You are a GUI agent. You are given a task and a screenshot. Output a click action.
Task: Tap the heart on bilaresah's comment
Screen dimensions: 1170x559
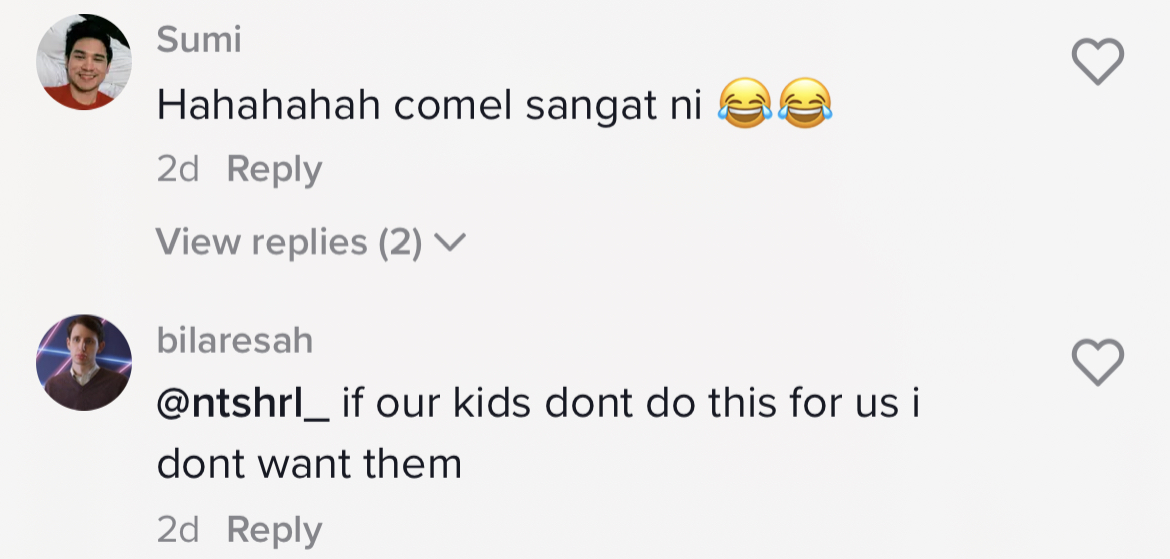1097,361
